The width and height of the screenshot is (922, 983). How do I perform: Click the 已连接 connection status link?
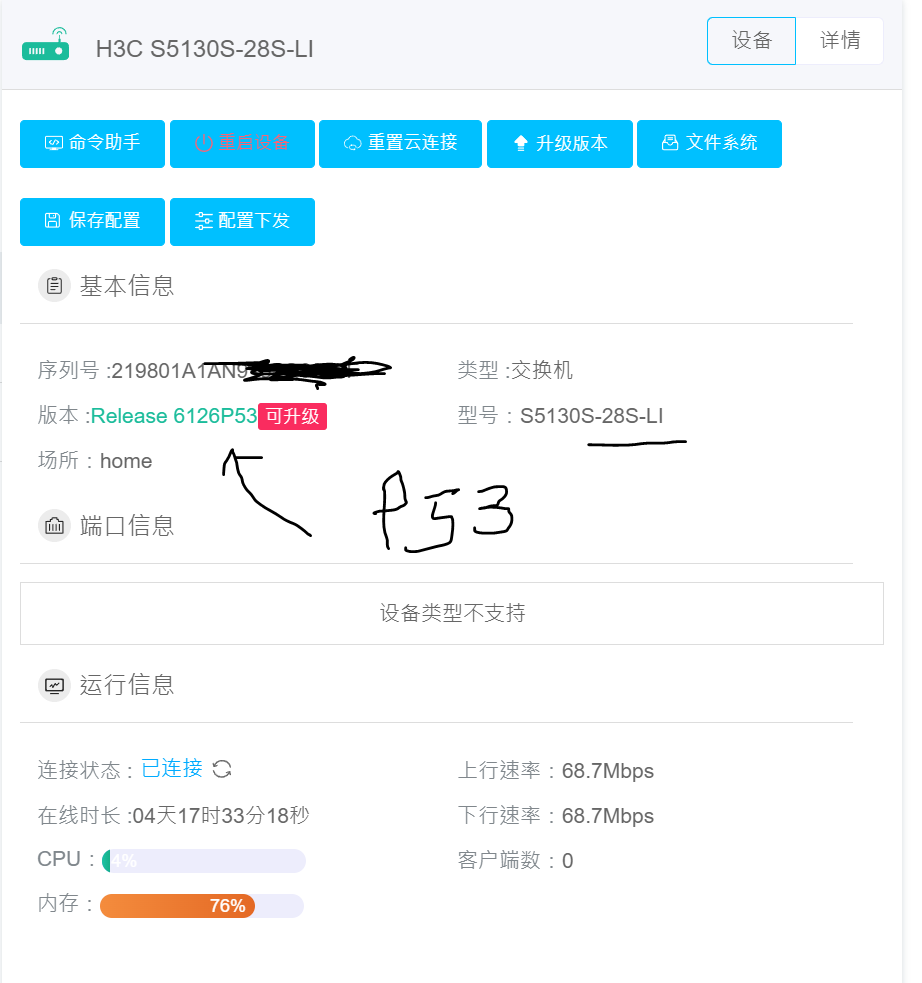point(172,769)
